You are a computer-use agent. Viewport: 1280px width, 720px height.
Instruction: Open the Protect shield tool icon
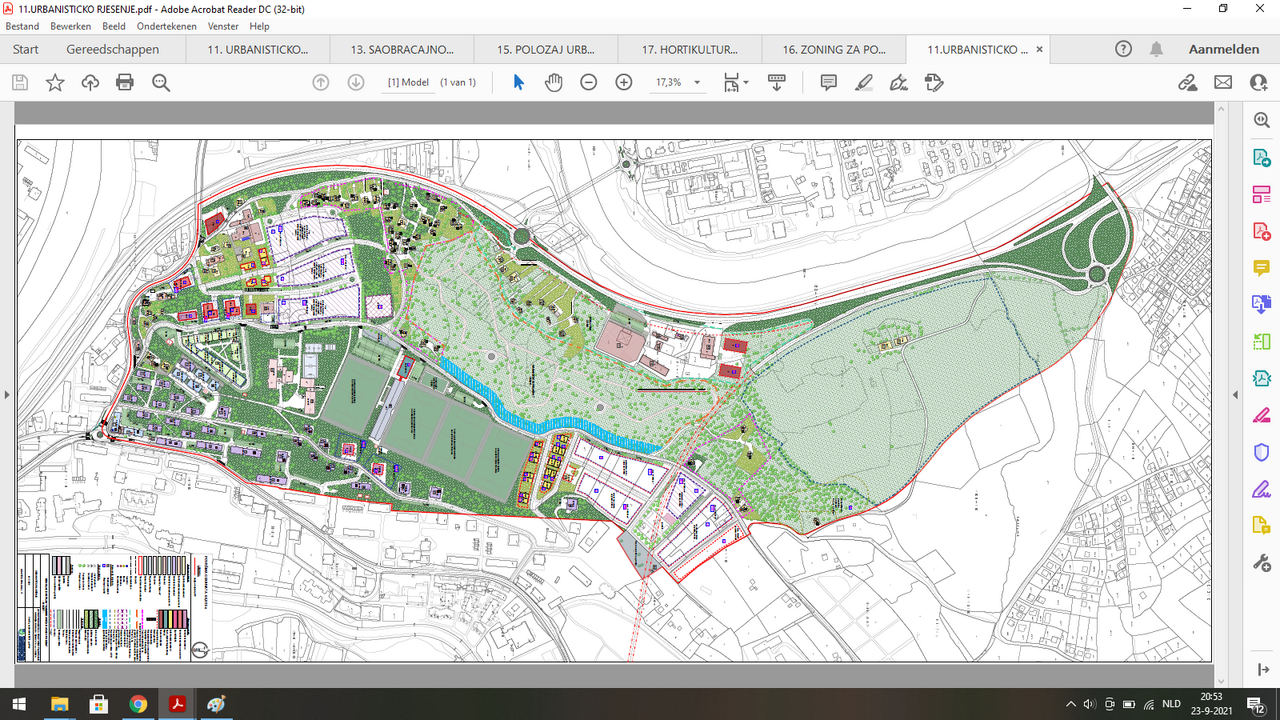(1261, 452)
